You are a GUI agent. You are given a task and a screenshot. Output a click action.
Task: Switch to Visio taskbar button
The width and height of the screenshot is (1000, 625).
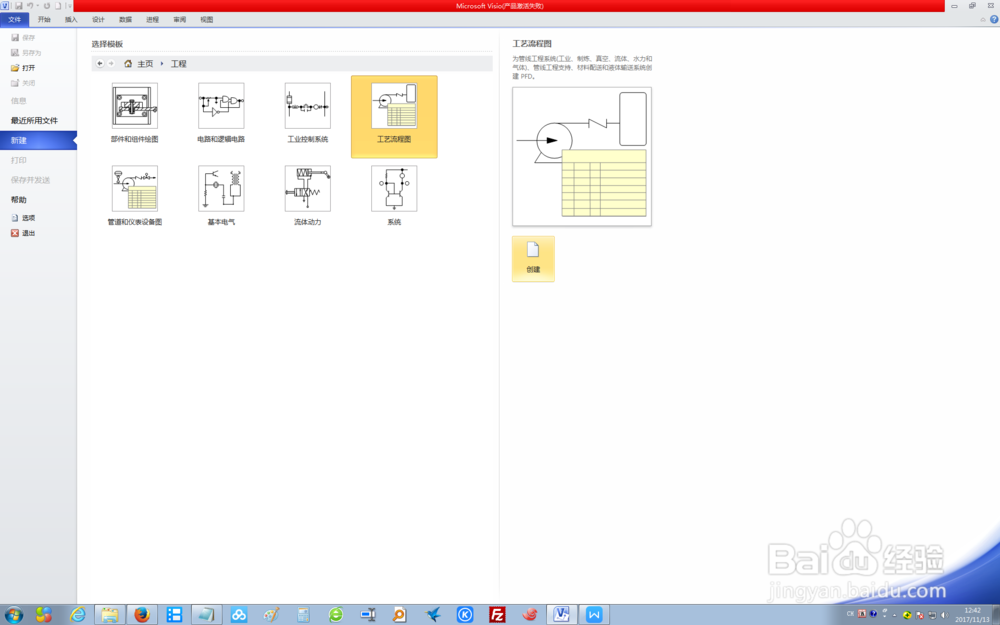pyautogui.click(x=561, y=615)
